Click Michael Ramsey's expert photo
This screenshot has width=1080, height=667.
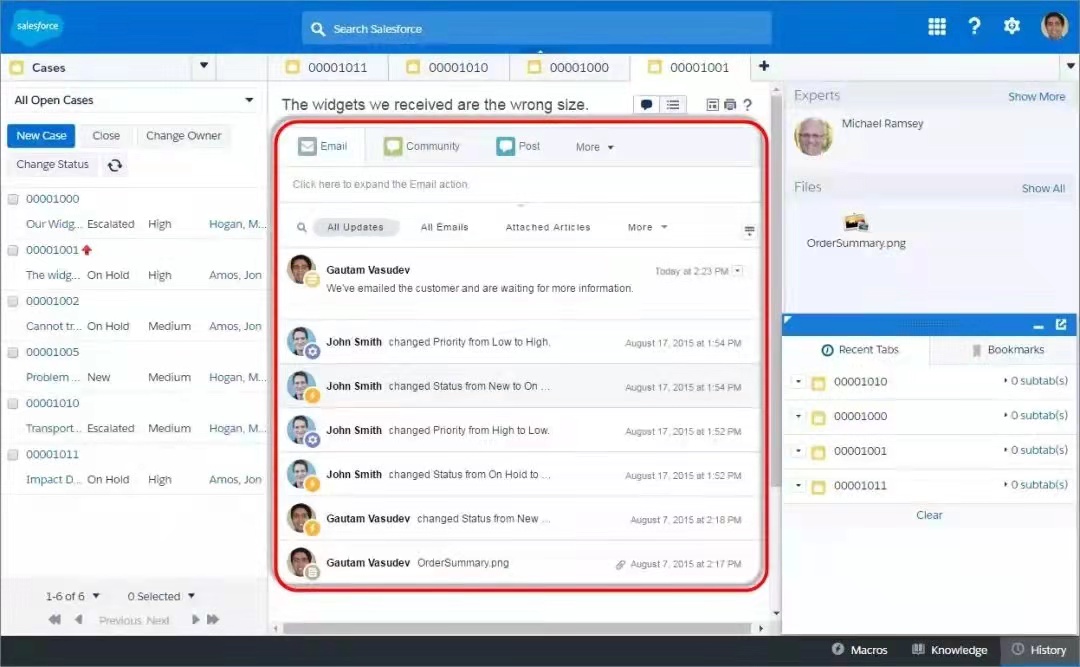point(813,136)
